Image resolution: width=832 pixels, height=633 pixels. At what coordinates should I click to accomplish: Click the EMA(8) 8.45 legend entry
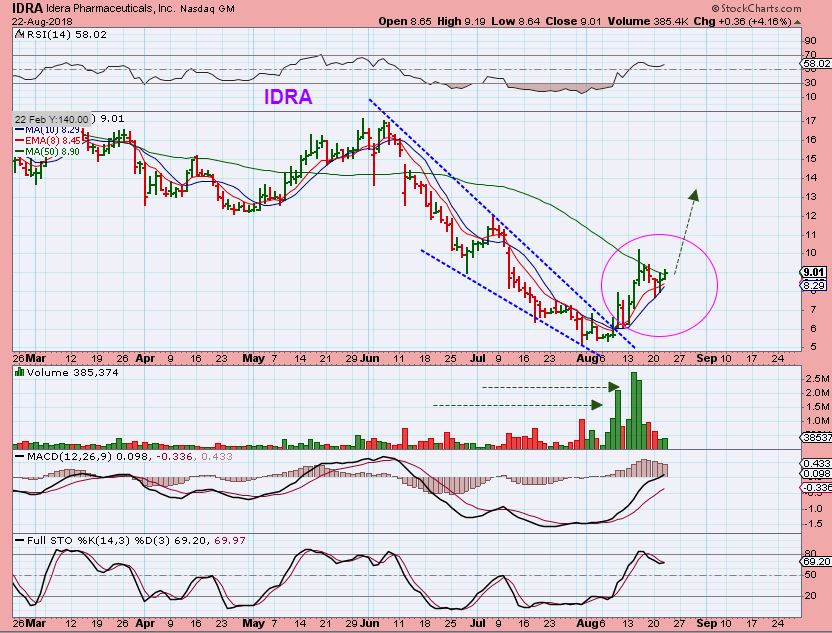tap(48, 141)
